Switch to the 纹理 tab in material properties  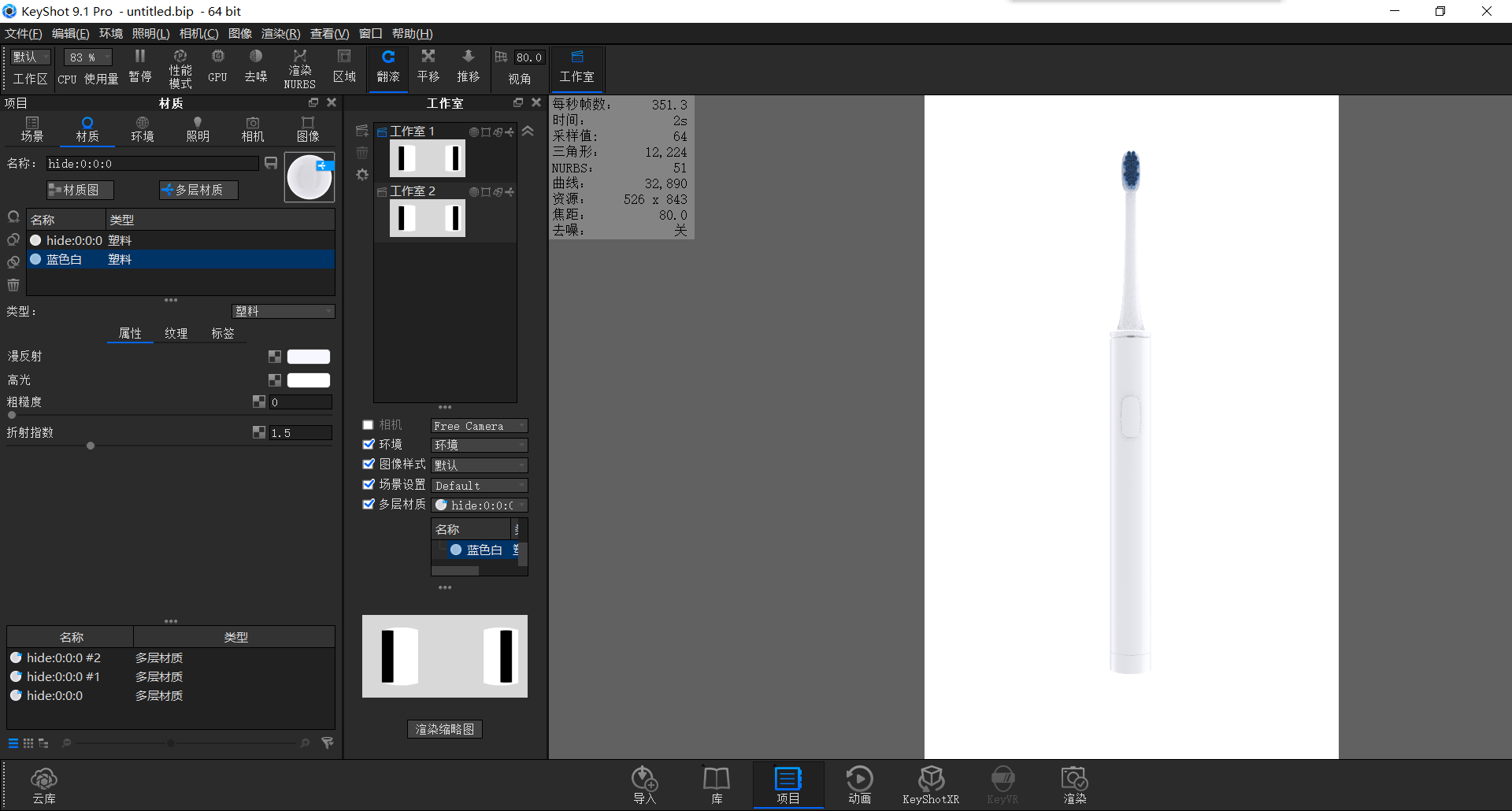pos(176,332)
